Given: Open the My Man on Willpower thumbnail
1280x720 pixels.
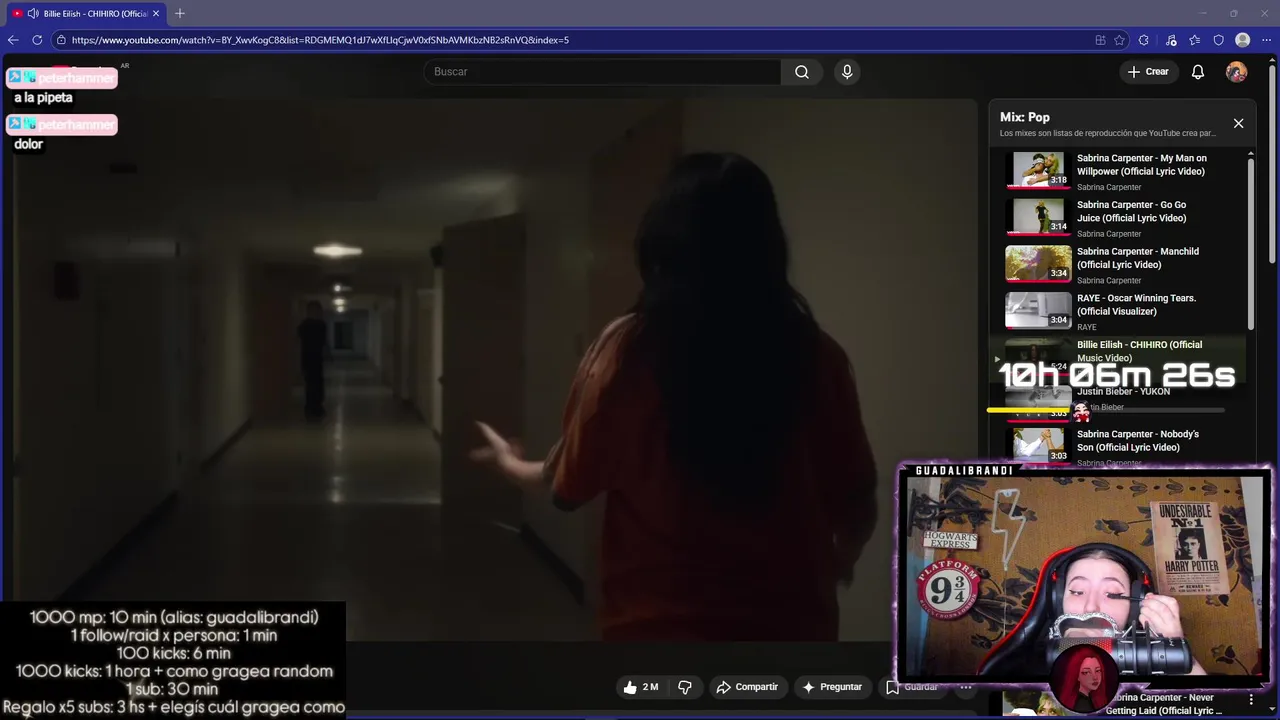Looking at the screenshot, I should click(1038, 170).
